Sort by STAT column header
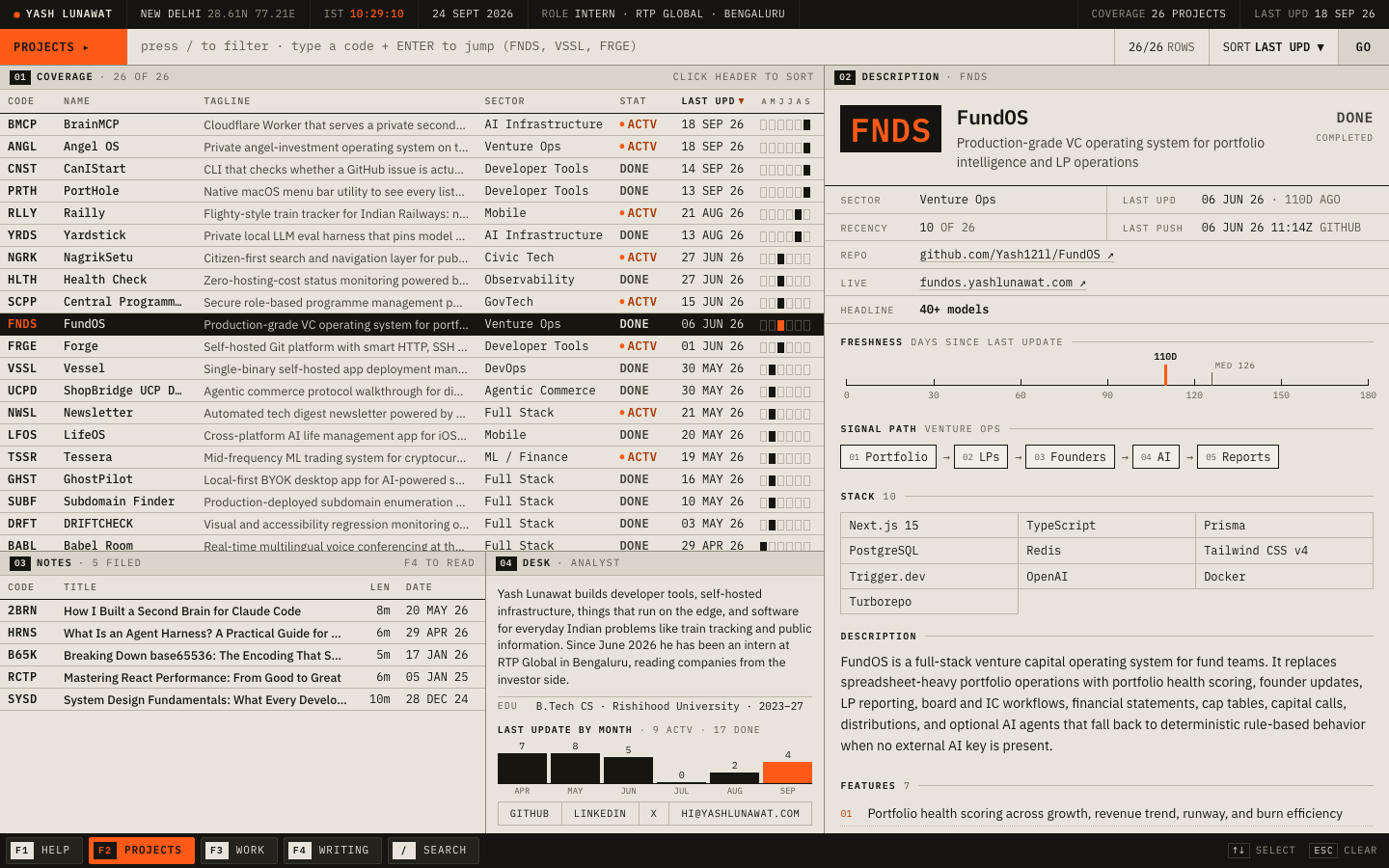The height and width of the screenshot is (868, 1389). click(633, 101)
